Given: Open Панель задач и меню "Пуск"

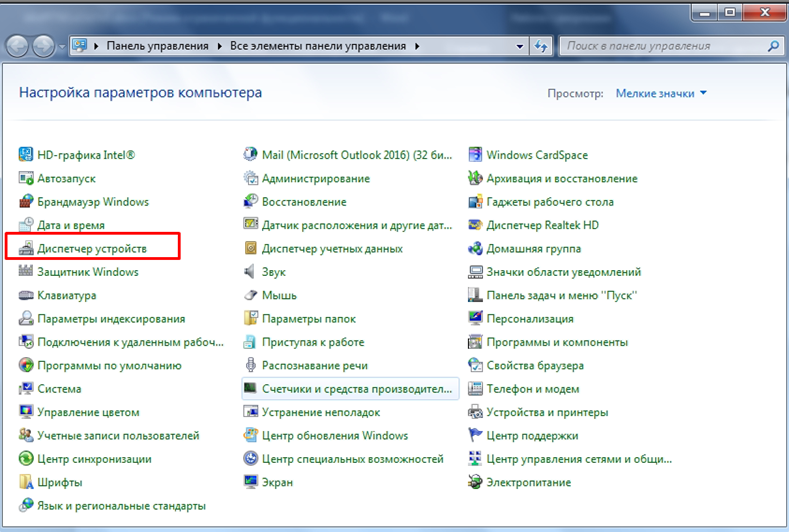Looking at the screenshot, I should point(562,295).
